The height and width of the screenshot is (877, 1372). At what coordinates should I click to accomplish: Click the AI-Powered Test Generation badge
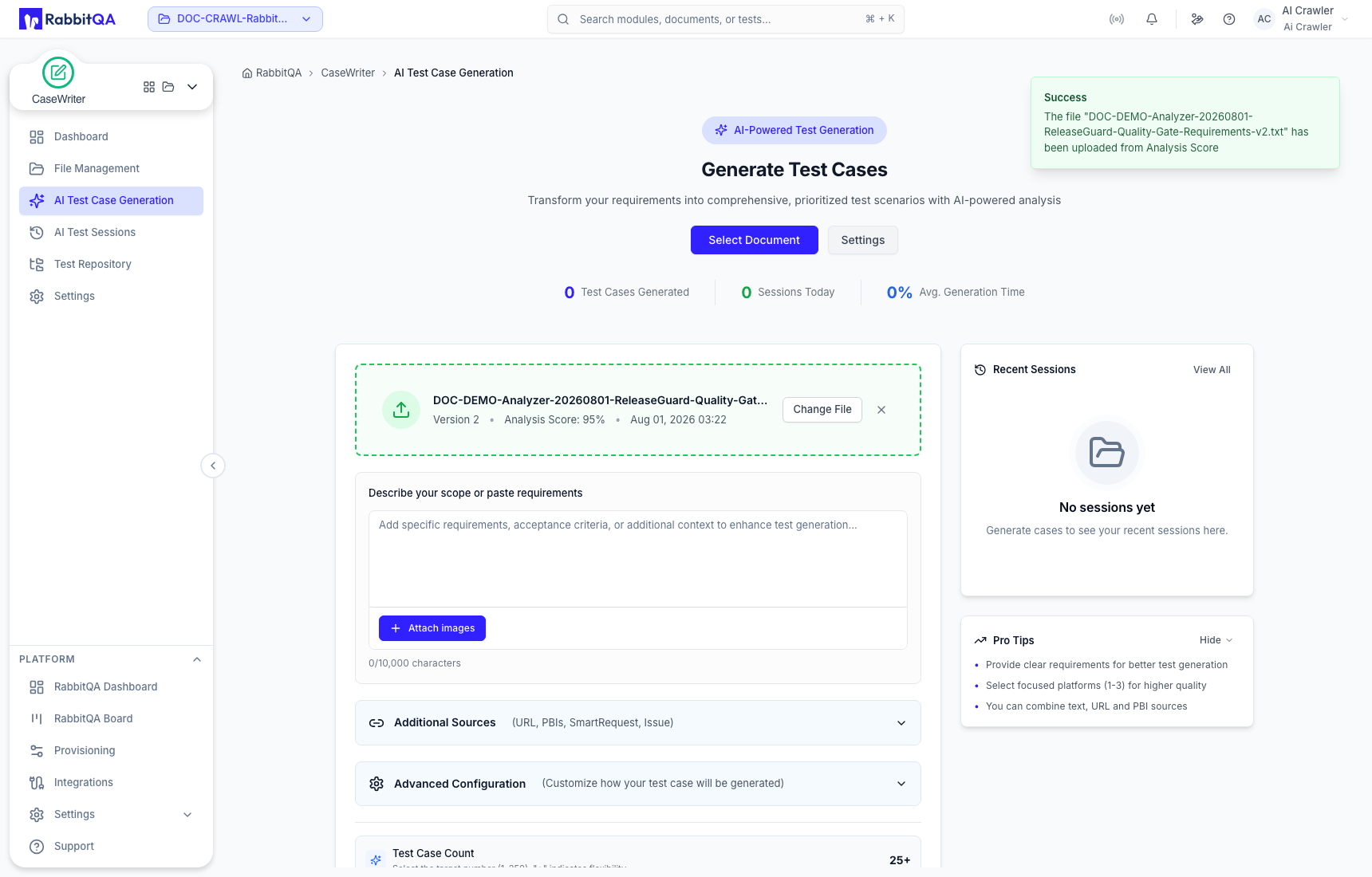coord(794,130)
